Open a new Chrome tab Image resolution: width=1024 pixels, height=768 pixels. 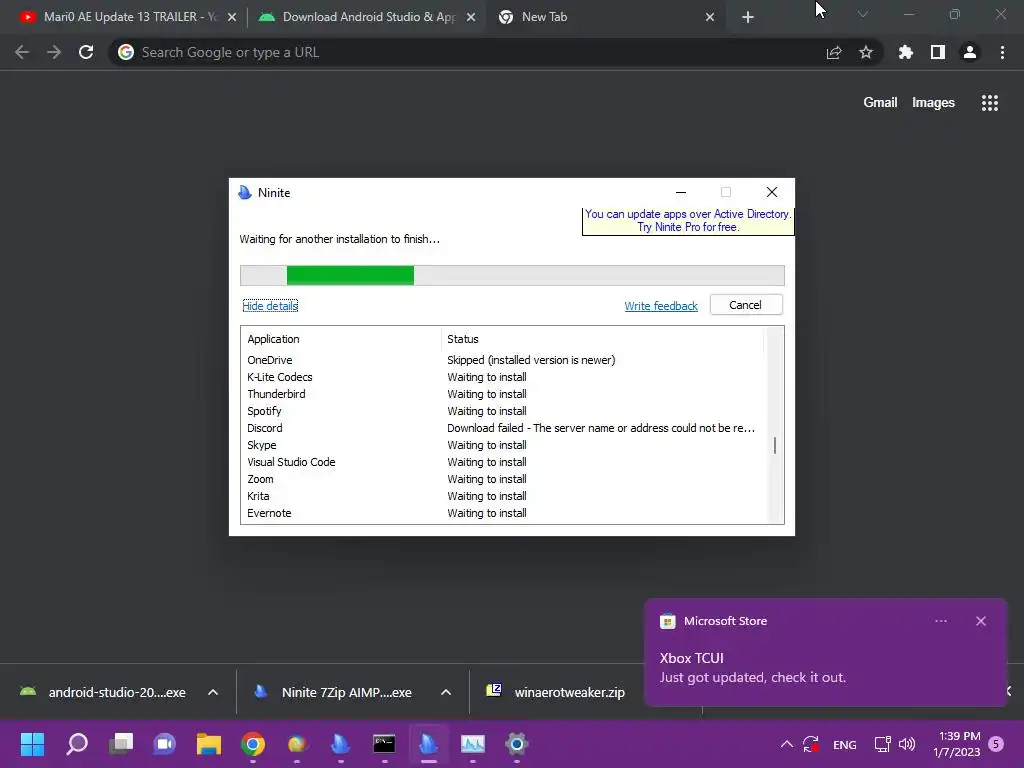[748, 17]
